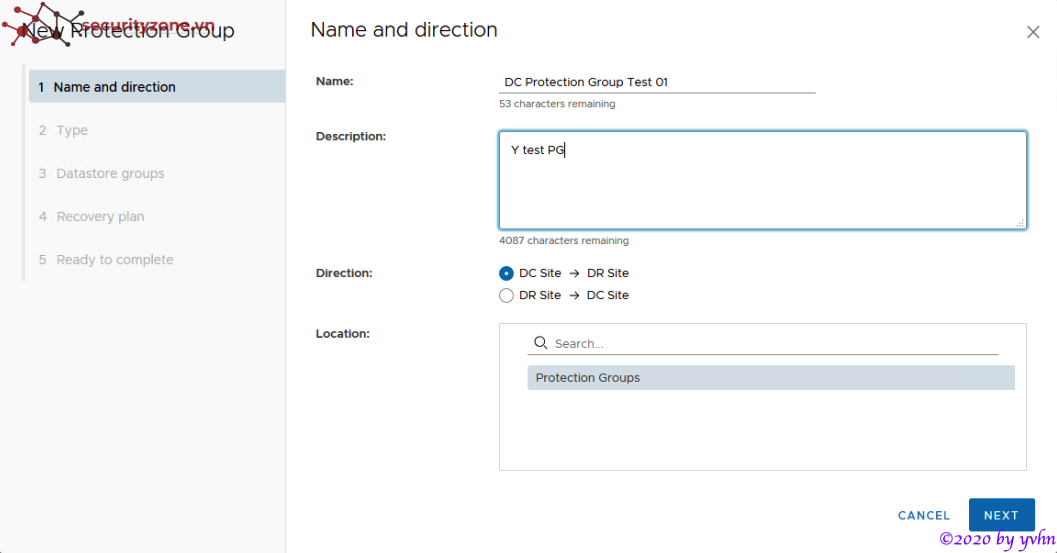Screen dimensions: 1057x553
Task: Click the NEXT button
Action: [x=1001, y=515]
